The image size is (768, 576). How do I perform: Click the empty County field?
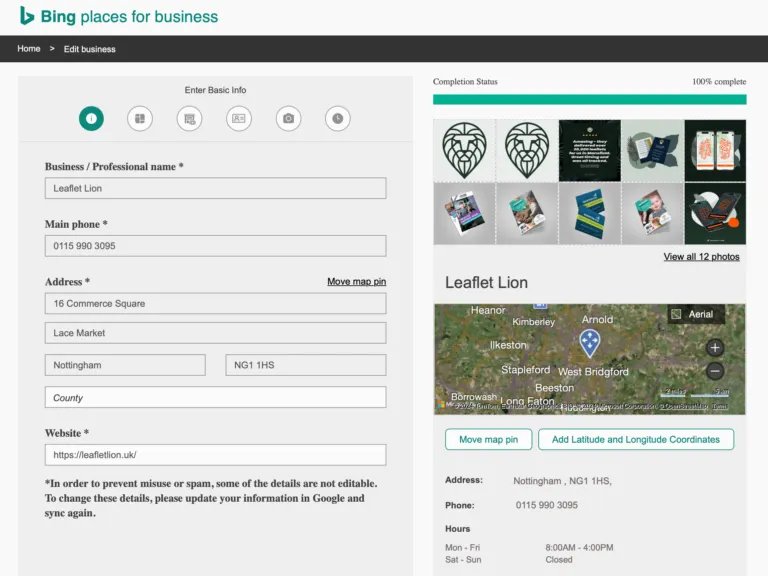[215, 398]
